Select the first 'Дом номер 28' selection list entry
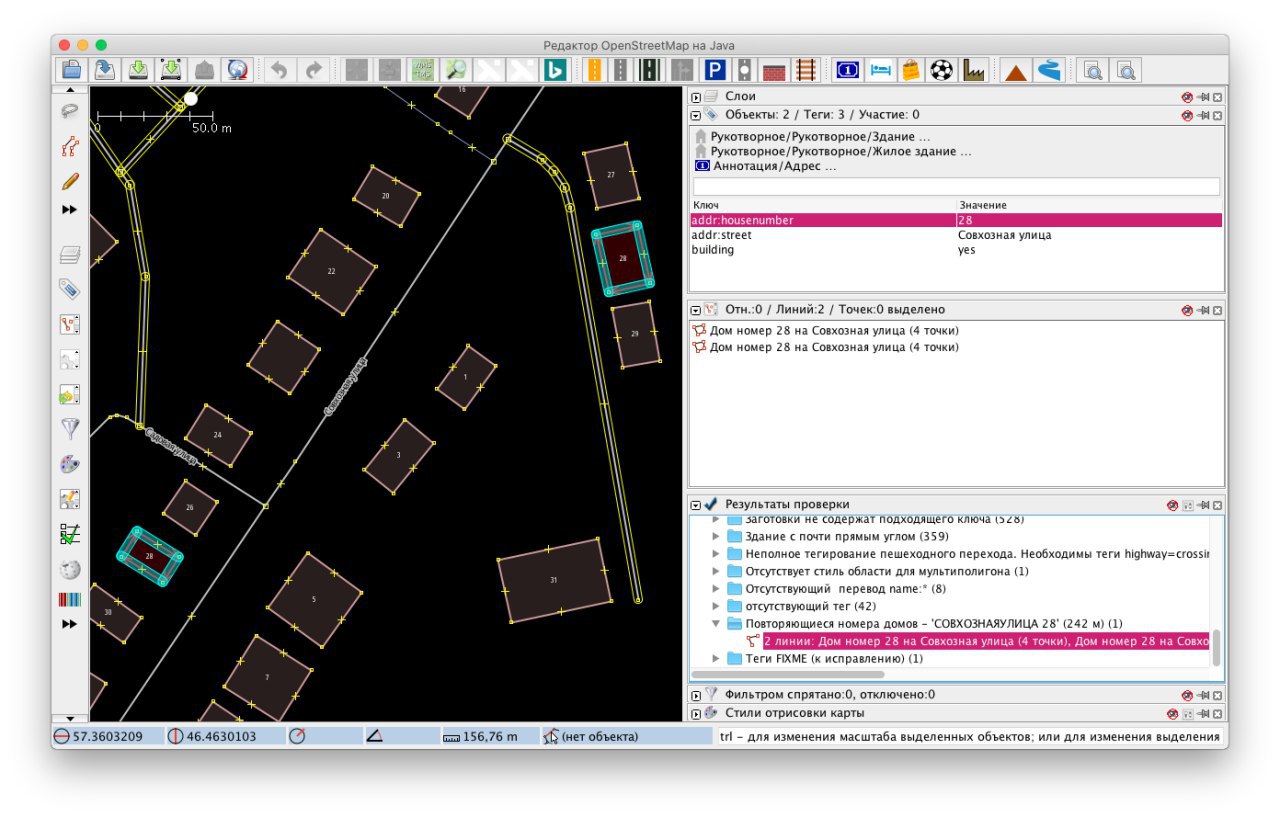 [x=834, y=331]
